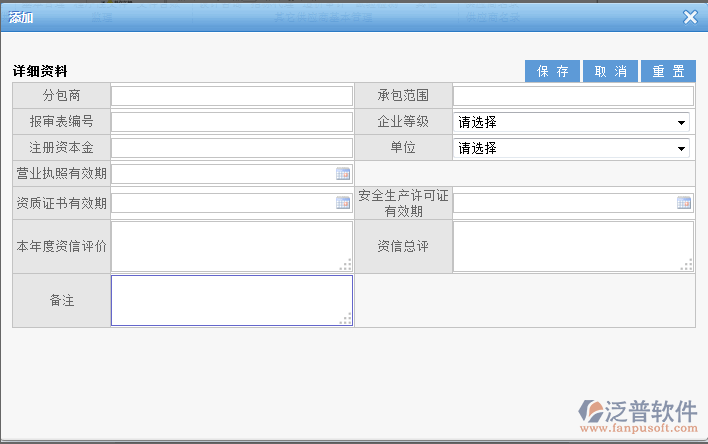Viewport: 708px width, 444px height.
Task: Open calendar picker for 营业执照有效期
Action: click(x=343, y=173)
